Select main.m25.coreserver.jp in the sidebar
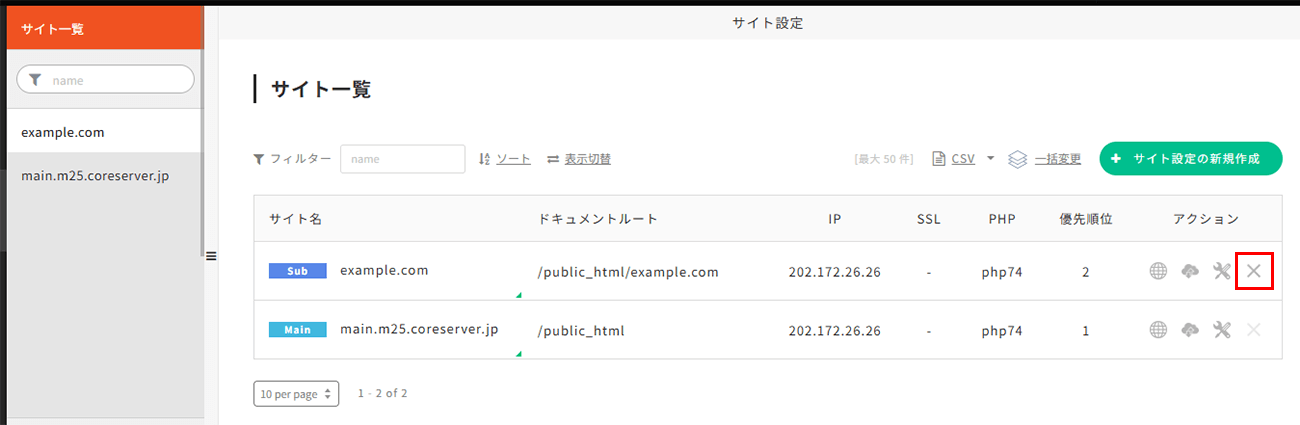 click(103, 175)
